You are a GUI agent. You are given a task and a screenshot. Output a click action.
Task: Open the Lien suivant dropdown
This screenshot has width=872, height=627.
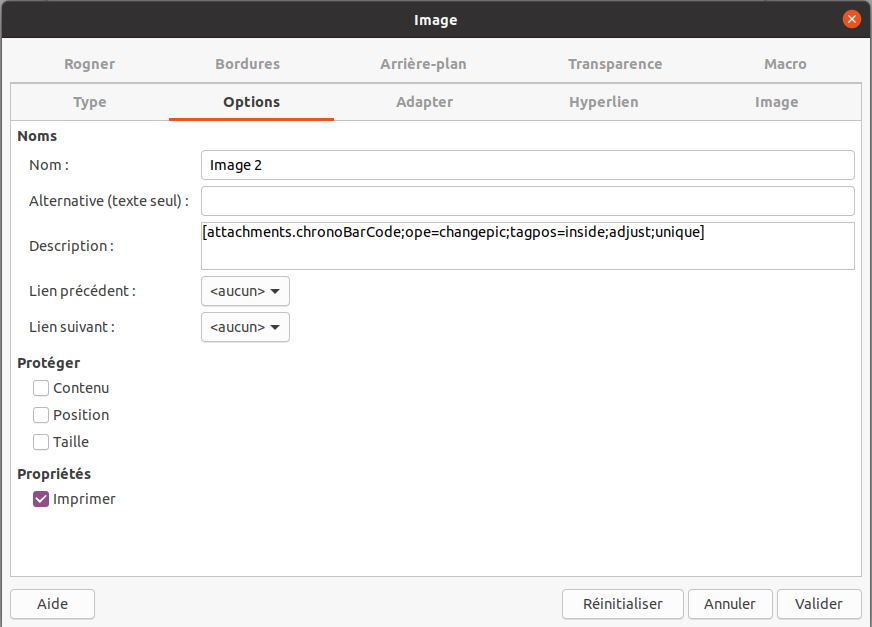245,327
